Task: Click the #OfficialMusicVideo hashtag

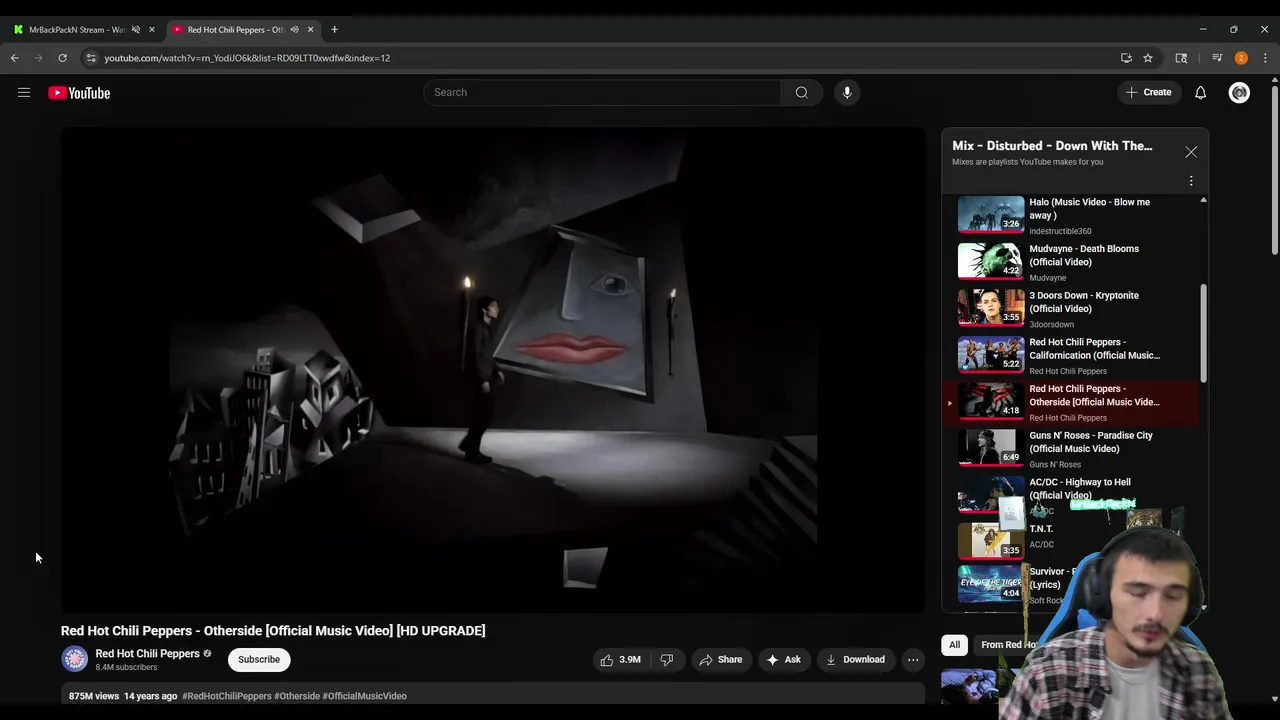Action: tap(364, 696)
